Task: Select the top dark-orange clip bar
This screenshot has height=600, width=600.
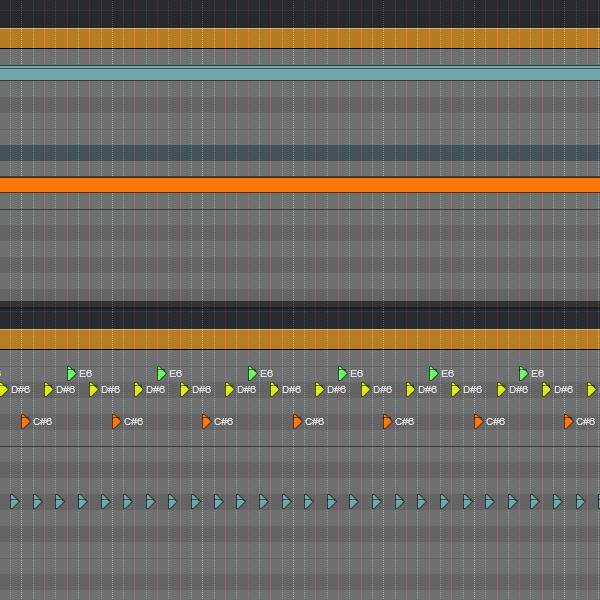Action: click(x=300, y=38)
